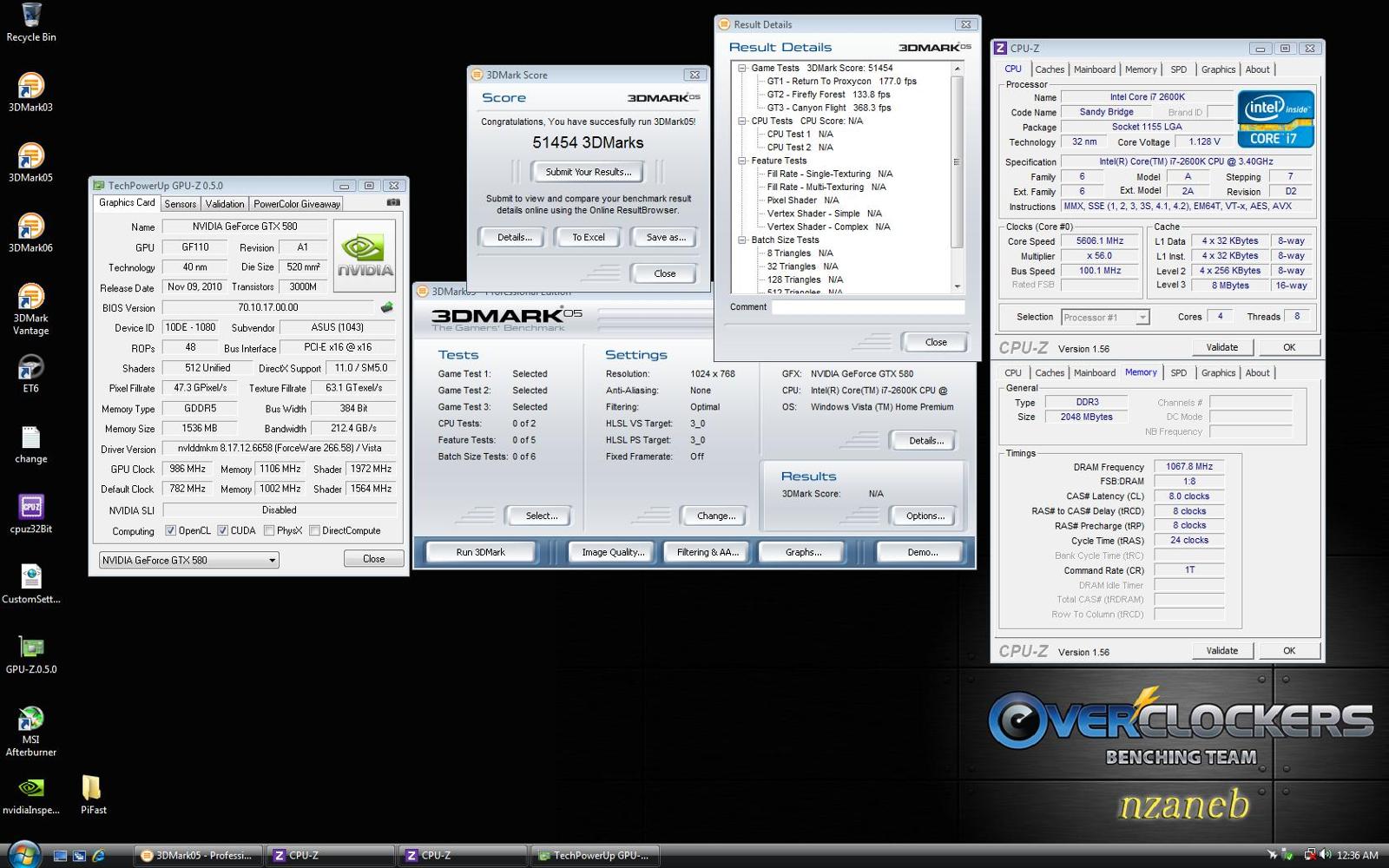Open About tab in upper CPU-Z window
The height and width of the screenshot is (868, 1389).
coord(1257,69)
